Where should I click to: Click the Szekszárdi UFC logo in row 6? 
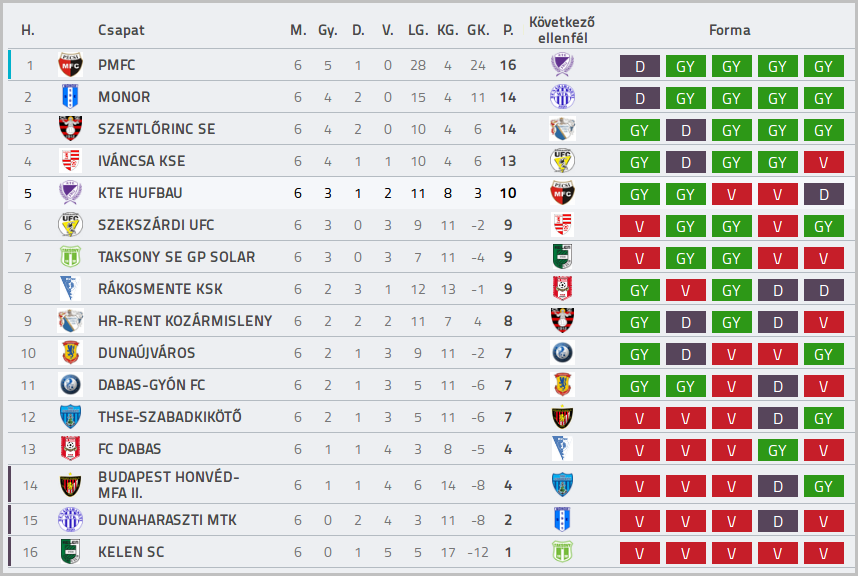(70, 225)
